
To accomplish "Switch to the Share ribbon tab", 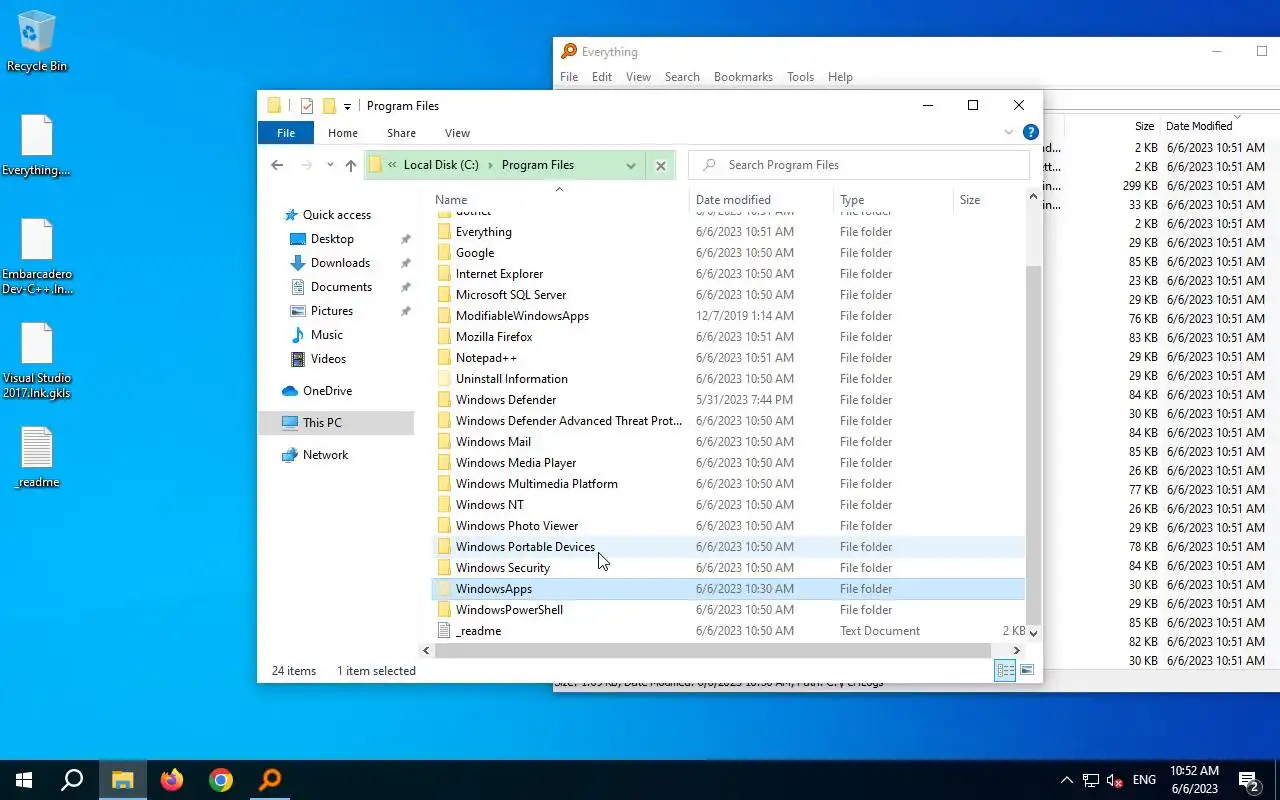I will [401, 133].
